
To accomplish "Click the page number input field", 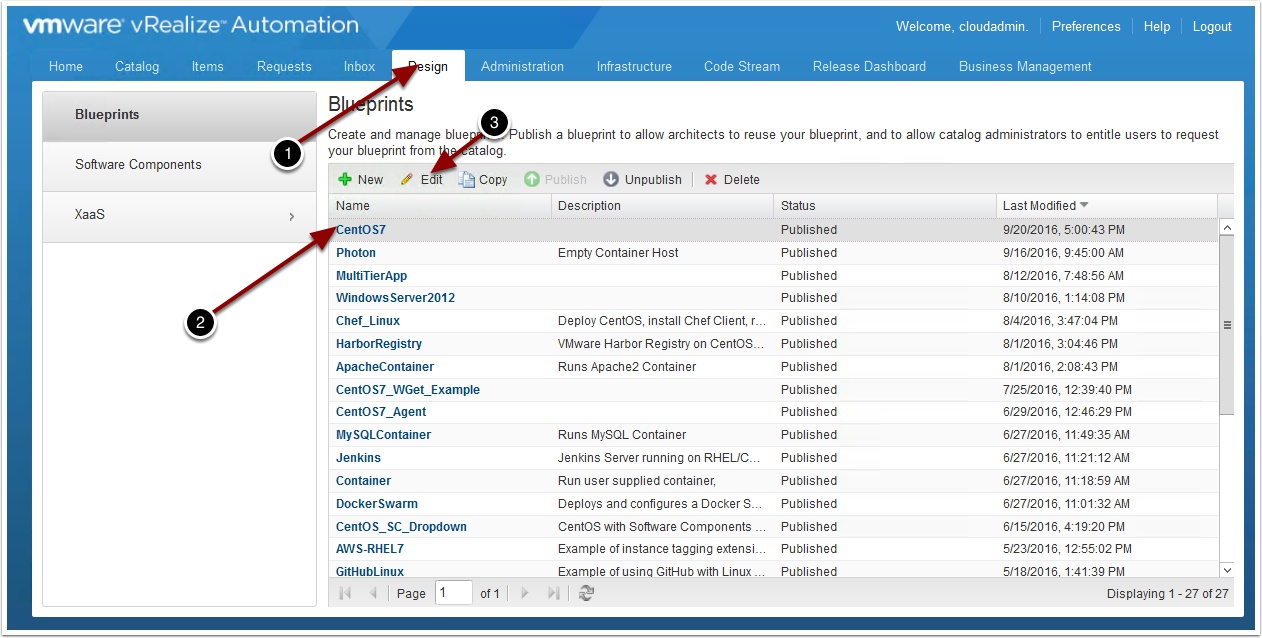I will point(454,593).
